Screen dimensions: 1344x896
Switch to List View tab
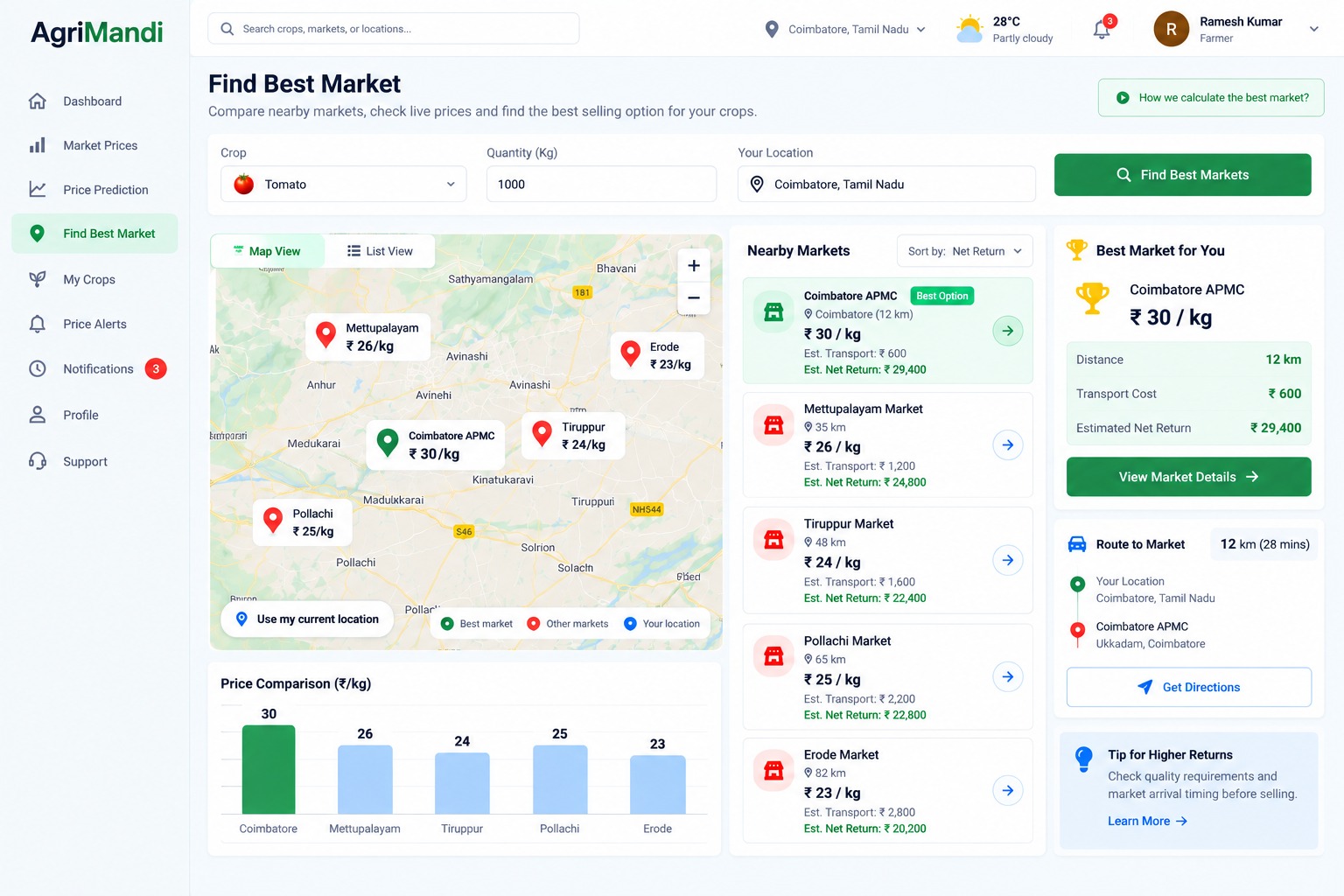(380, 251)
